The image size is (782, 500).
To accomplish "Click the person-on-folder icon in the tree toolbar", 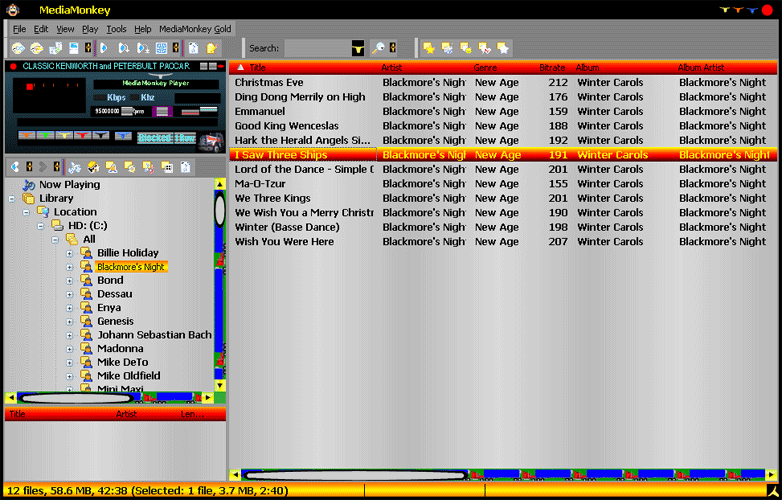I will pos(111,167).
